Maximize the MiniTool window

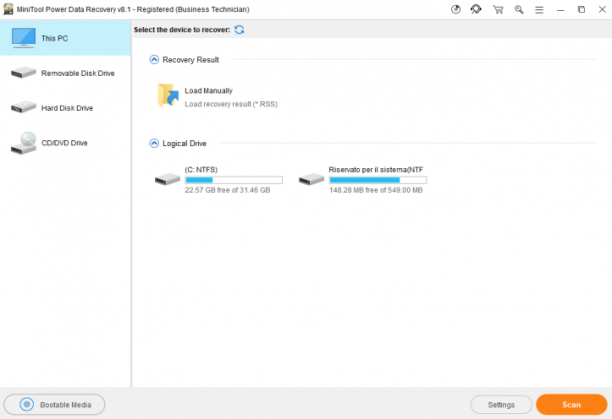coord(581,9)
